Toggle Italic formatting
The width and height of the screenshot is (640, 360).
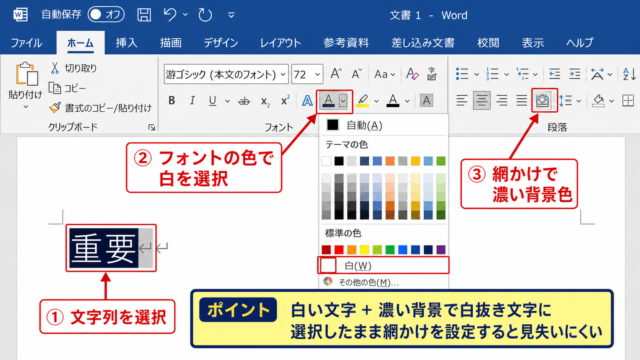[x=192, y=100]
